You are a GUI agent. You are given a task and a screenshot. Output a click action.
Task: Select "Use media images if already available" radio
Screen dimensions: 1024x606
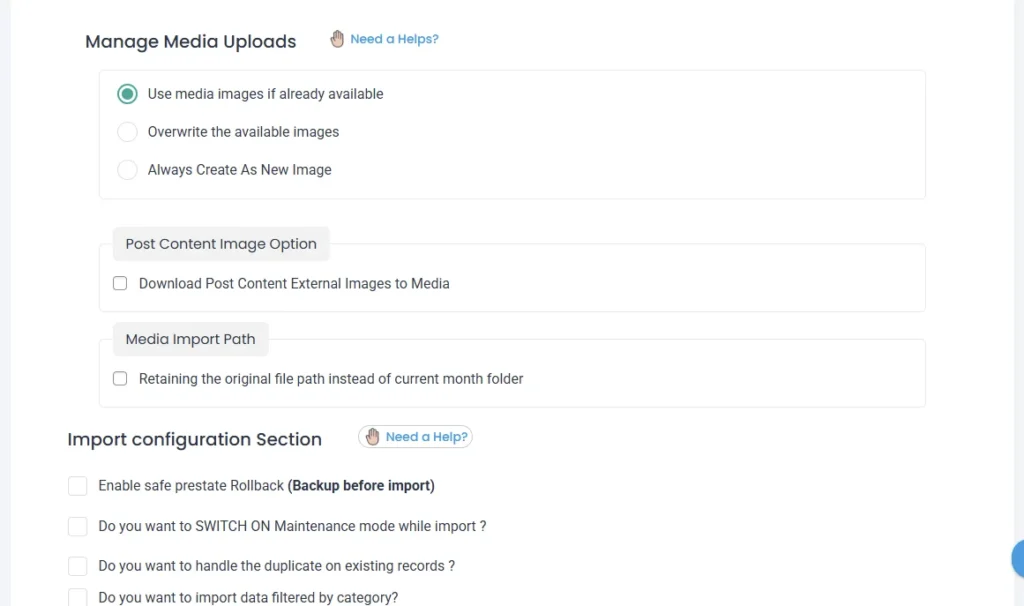coord(127,94)
